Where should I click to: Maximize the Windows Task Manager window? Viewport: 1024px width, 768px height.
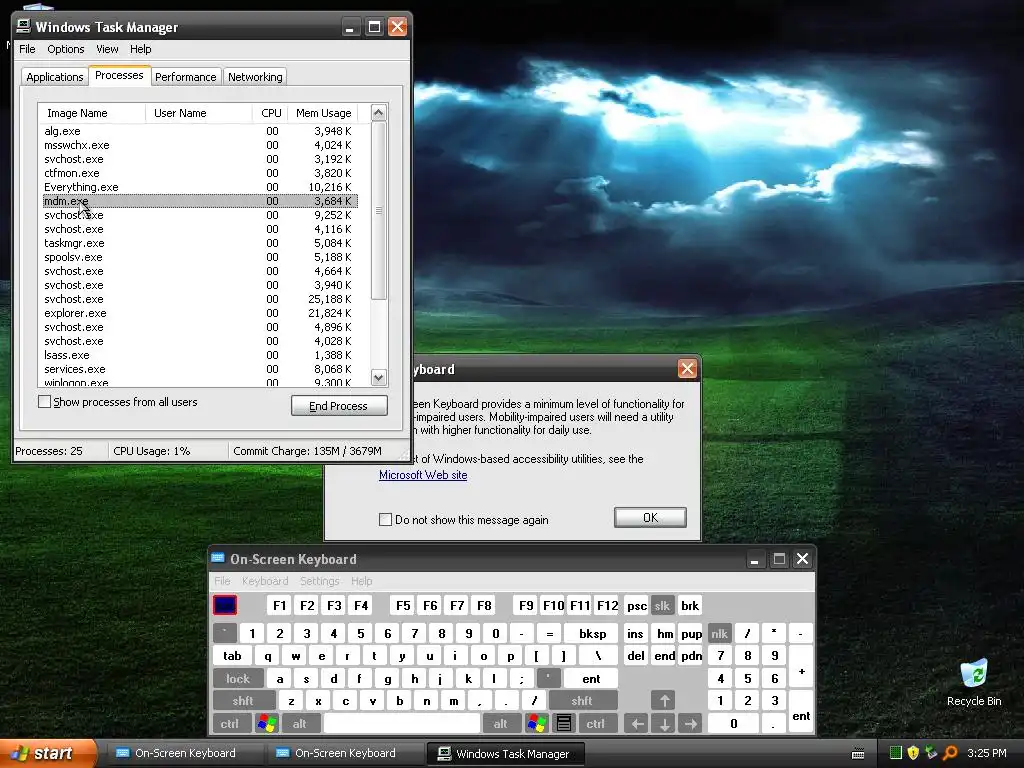click(374, 27)
